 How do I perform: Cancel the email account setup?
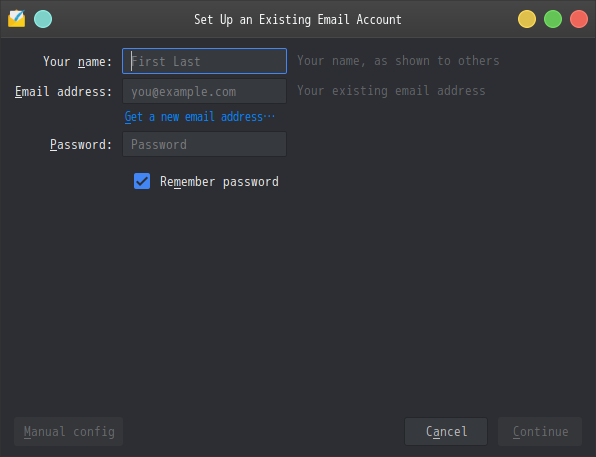446,432
